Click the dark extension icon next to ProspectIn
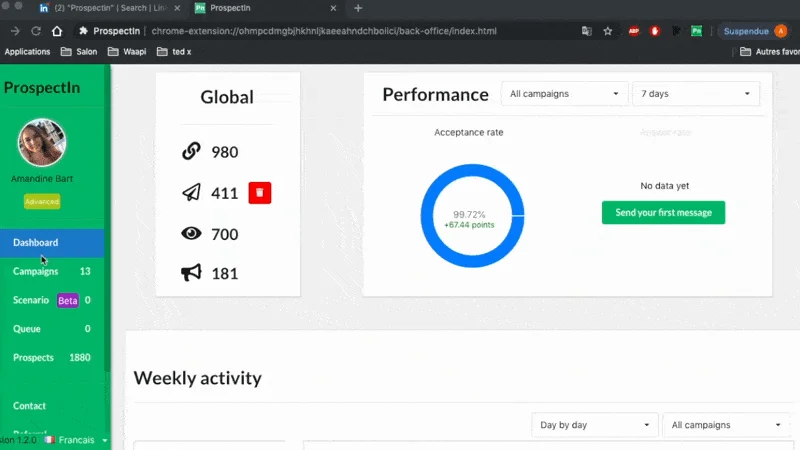 (x=676, y=31)
